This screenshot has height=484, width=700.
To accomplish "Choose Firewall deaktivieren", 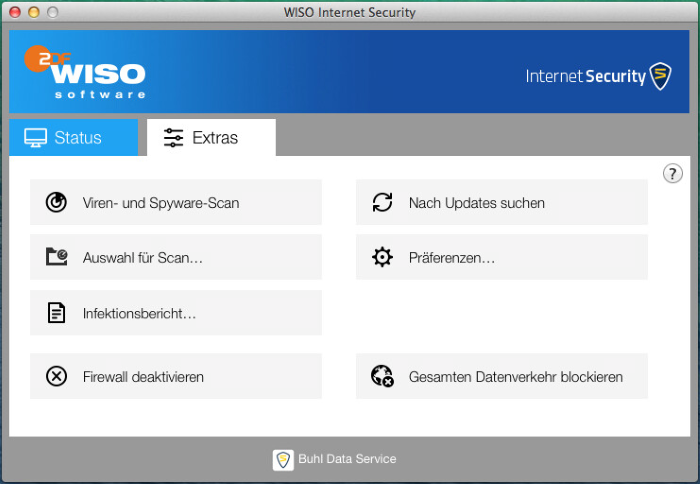I will pyautogui.click(x=176, y=376).
